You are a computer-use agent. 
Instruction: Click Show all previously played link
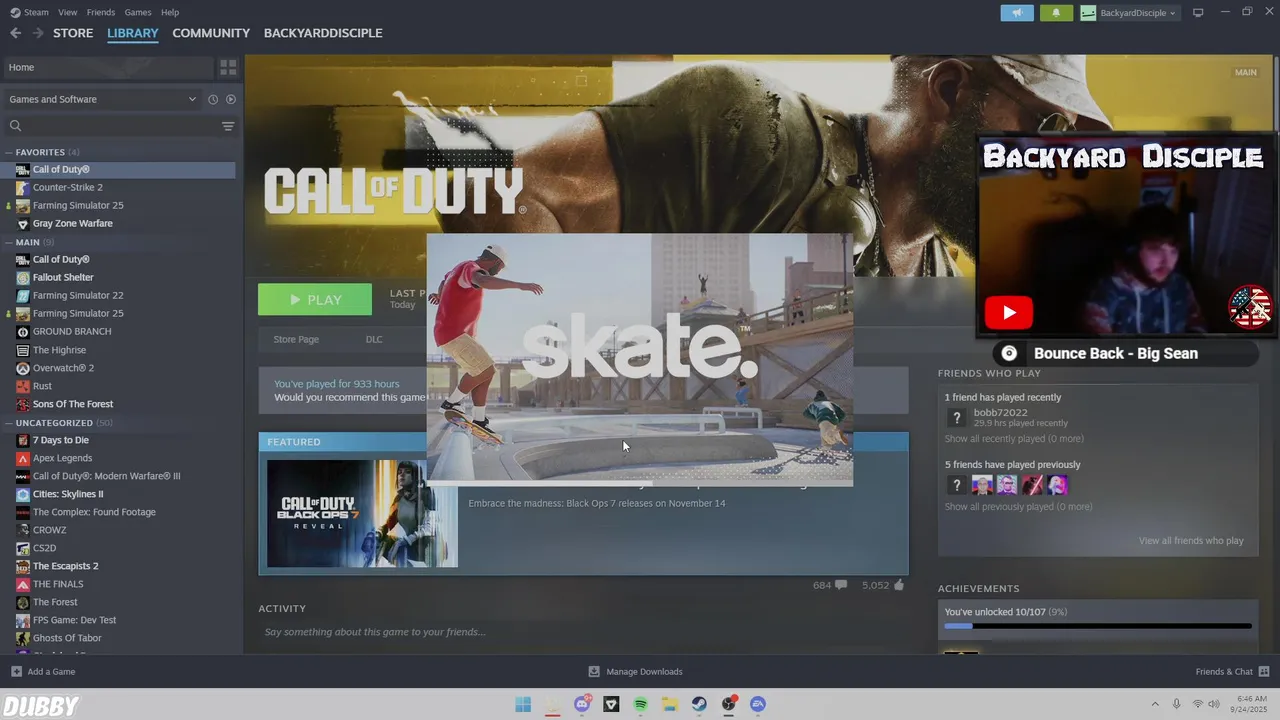[1018, 507]
